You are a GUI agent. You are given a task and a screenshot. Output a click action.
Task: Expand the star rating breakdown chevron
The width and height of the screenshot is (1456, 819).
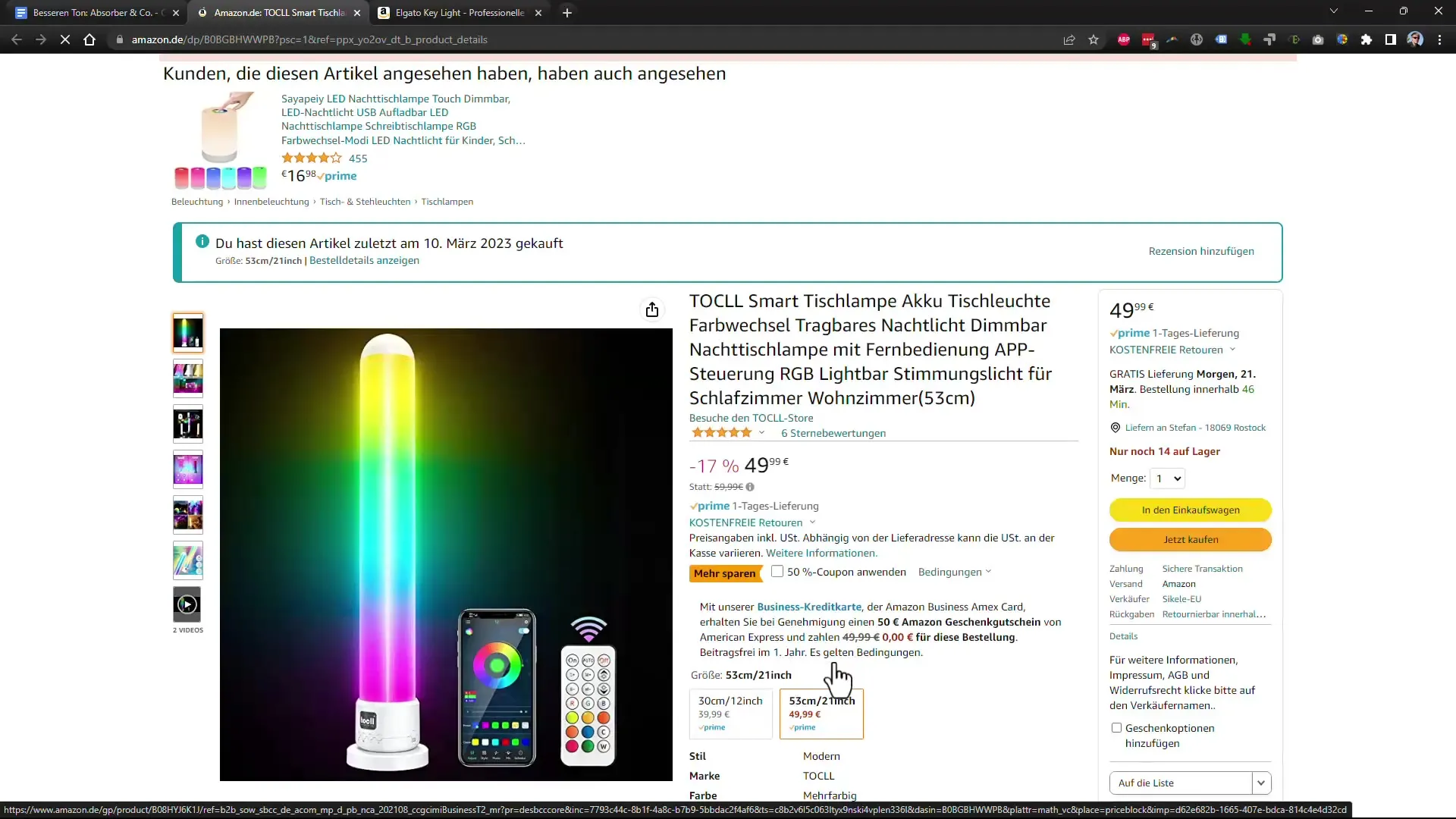[762, 433]
